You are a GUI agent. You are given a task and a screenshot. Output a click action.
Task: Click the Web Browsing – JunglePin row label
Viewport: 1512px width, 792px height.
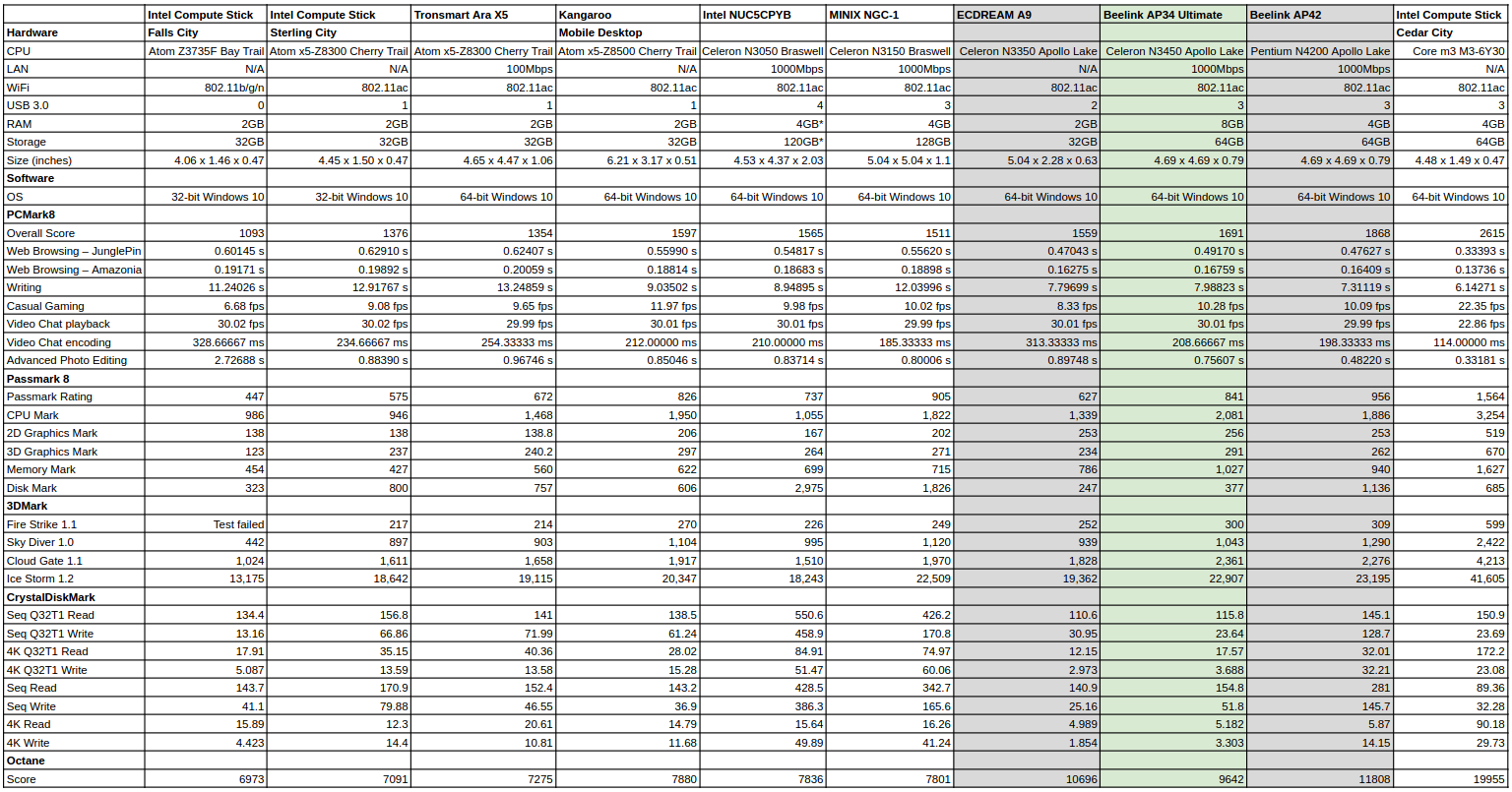pyautogui.click(x=74, y=251)
